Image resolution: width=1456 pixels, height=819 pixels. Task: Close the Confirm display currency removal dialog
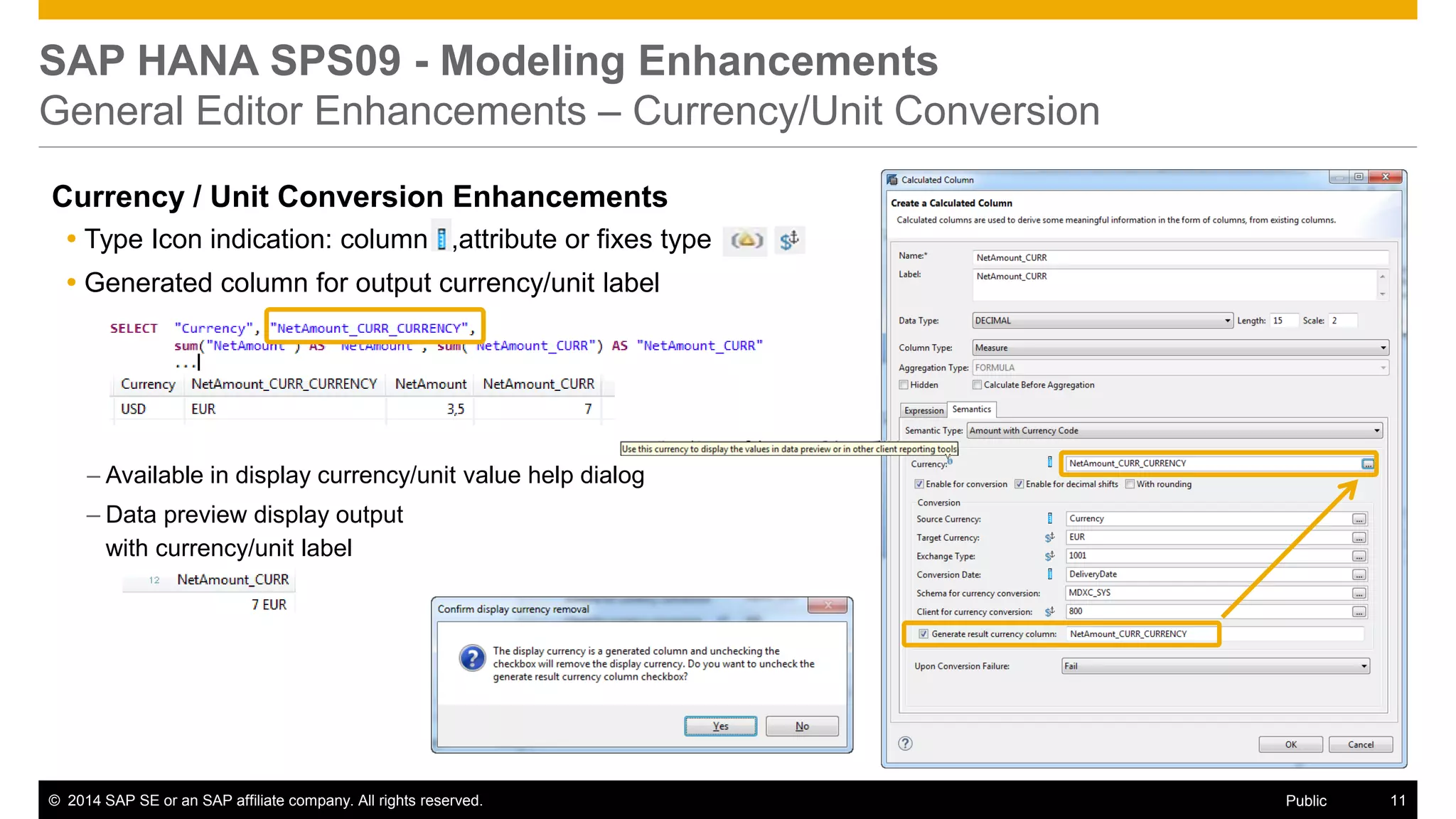pyautogui.click(x=828, y=605)
